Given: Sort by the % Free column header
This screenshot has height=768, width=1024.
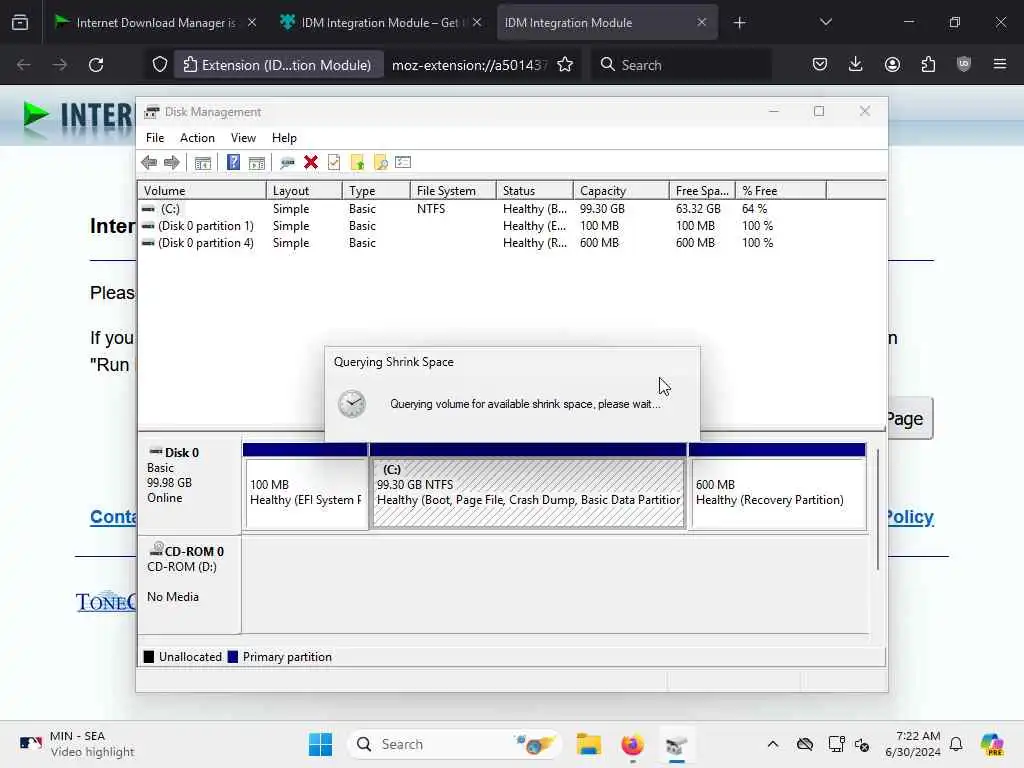Looking at the screenshot, I should click(x=780, y=191).
